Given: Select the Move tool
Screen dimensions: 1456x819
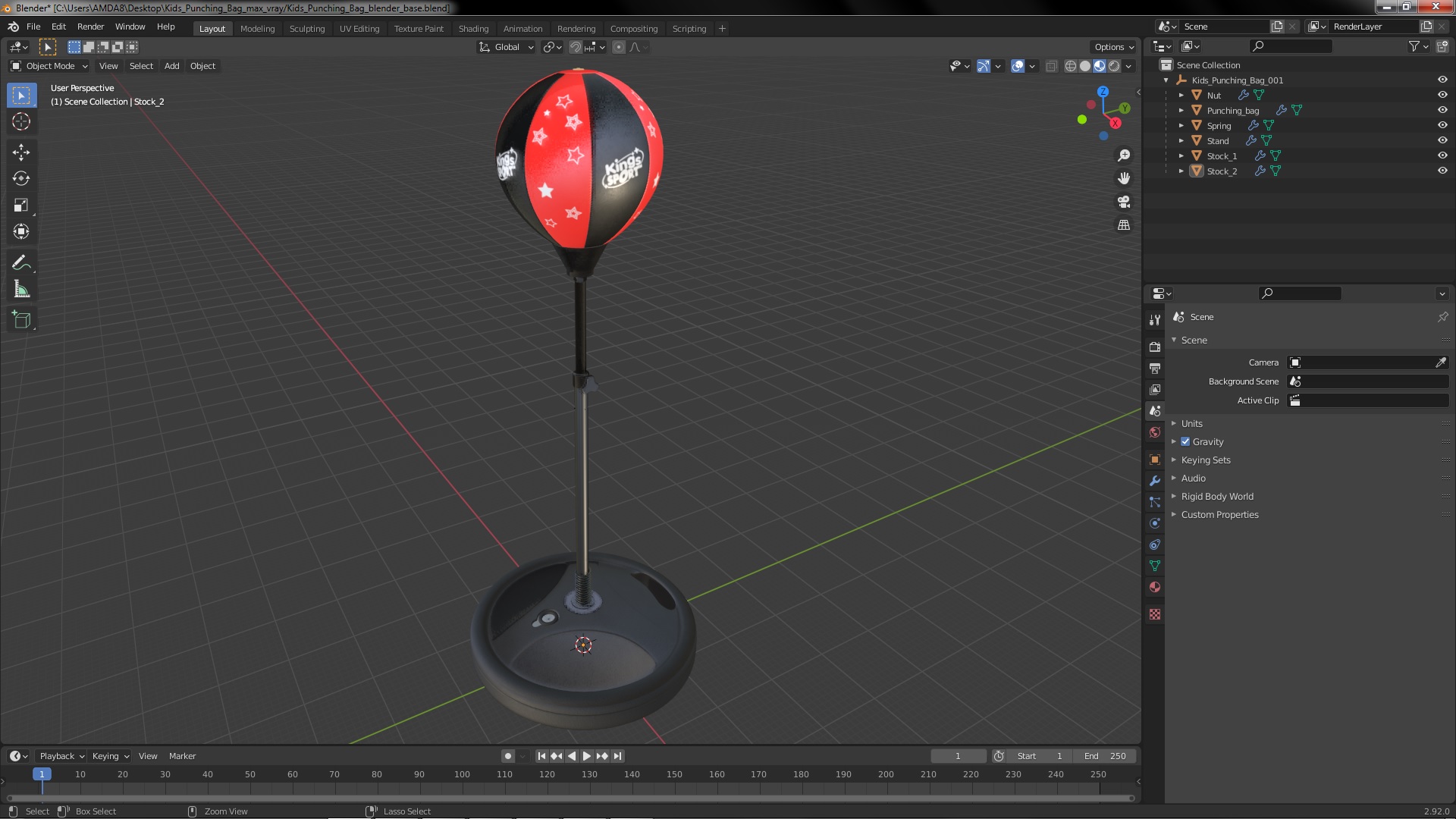Looking at the screenshot, I should point(21,152).
